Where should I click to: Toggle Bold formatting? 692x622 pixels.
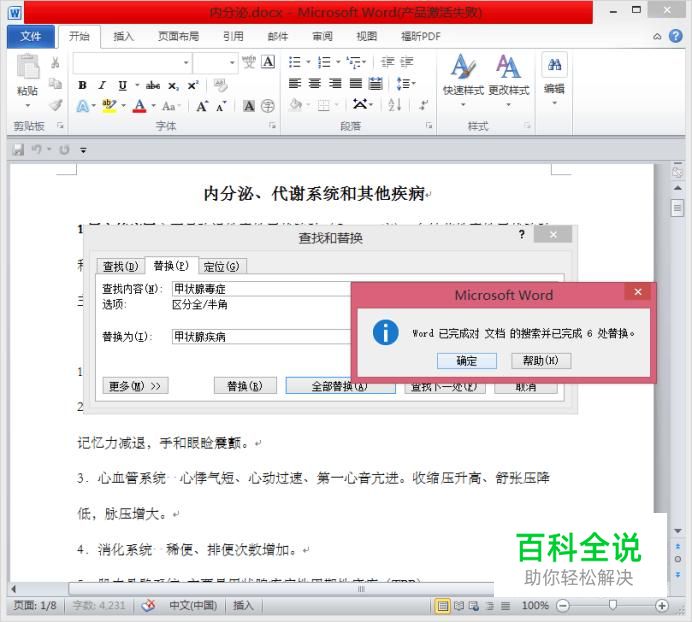83,85
